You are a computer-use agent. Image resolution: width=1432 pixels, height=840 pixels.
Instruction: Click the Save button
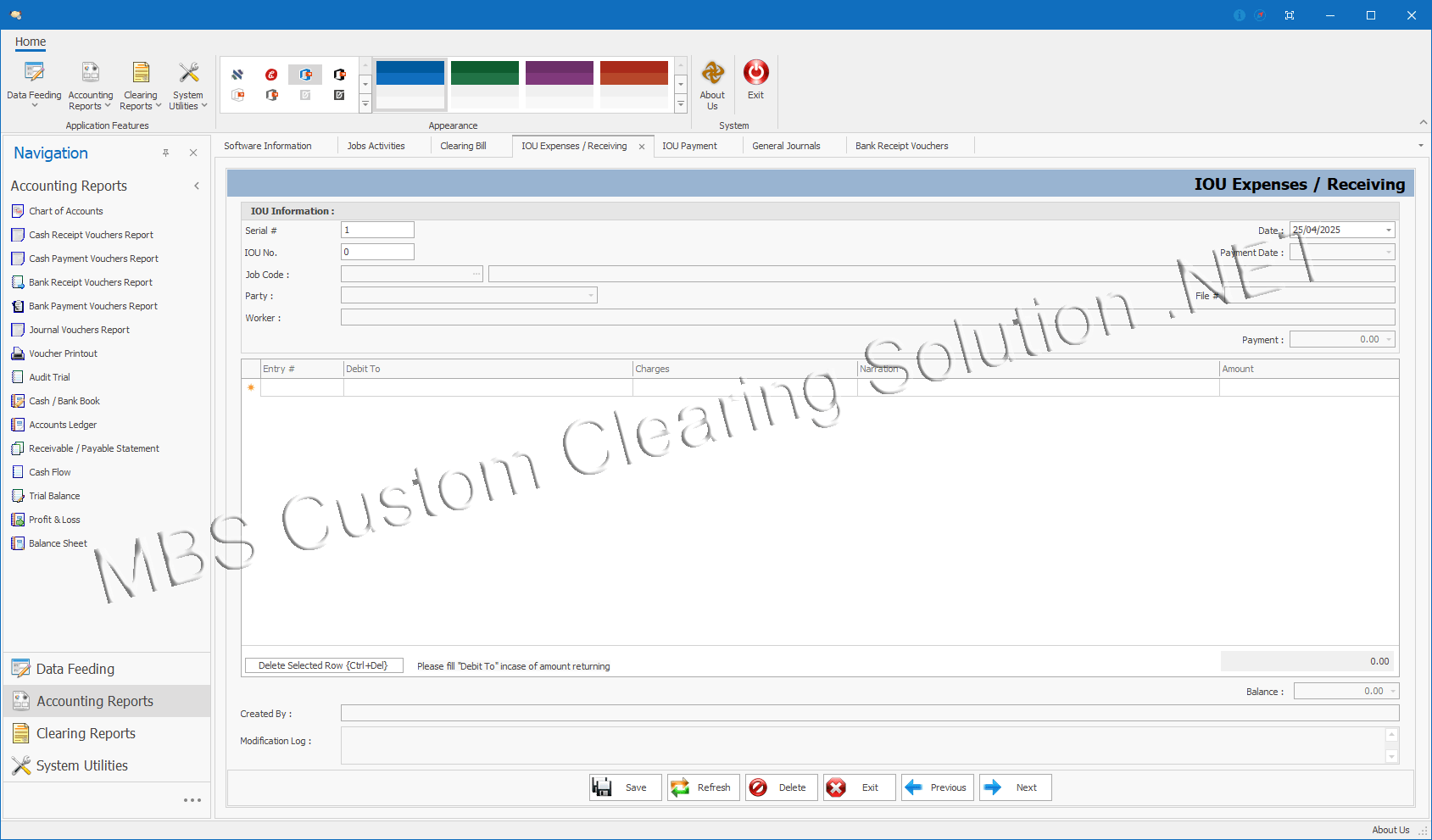pos(625,787)
